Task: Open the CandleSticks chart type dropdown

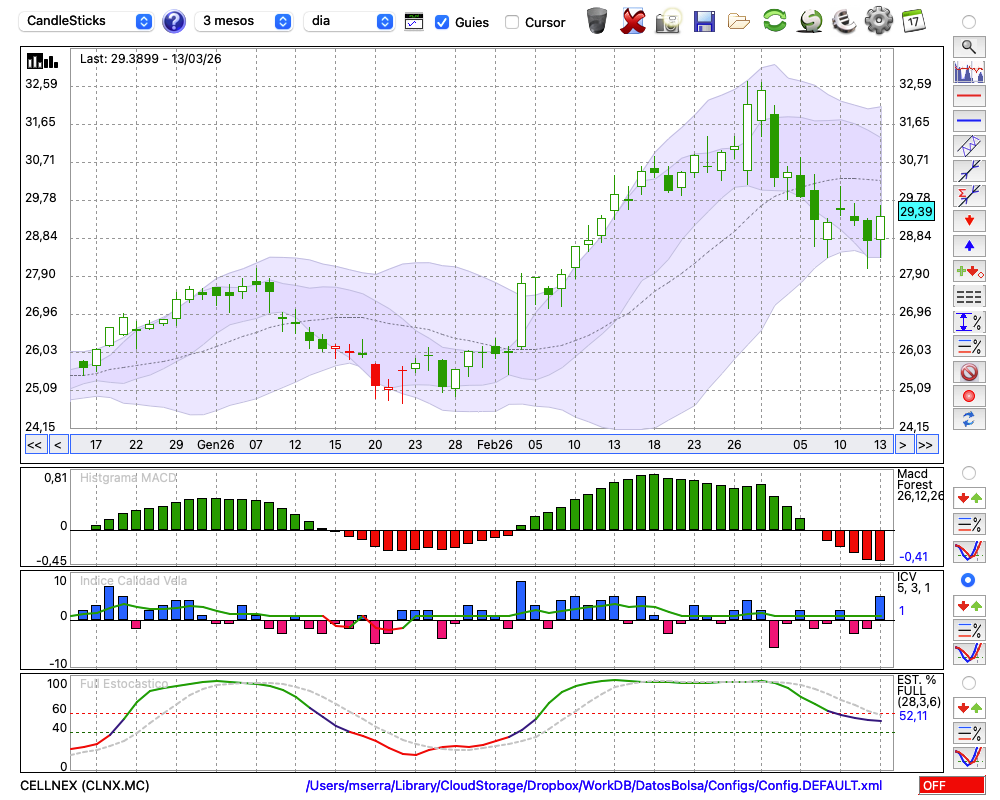Action: [x=87, y=21]
